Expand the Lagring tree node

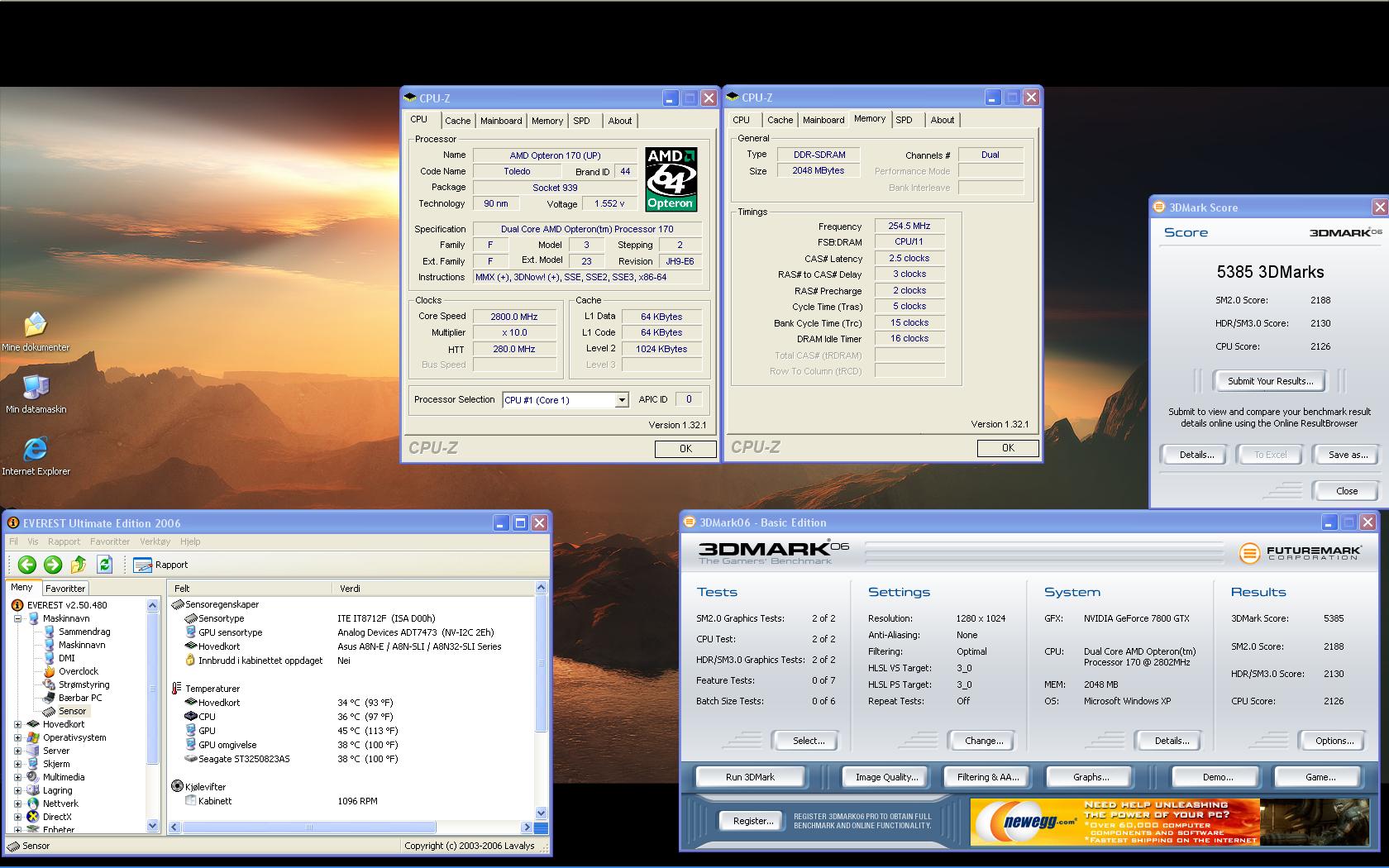[18, 790]
